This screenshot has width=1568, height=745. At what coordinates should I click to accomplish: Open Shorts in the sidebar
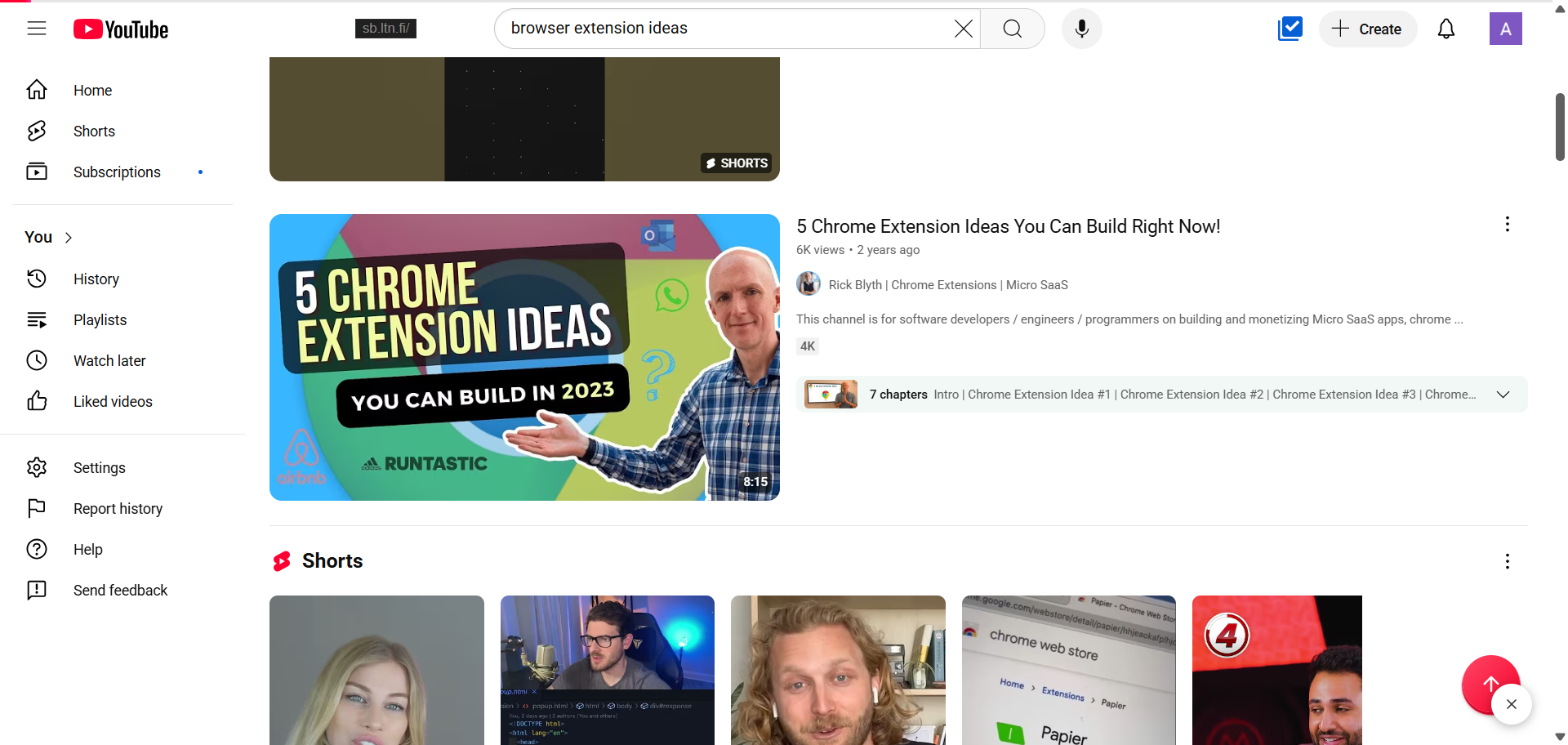point(122,131)
